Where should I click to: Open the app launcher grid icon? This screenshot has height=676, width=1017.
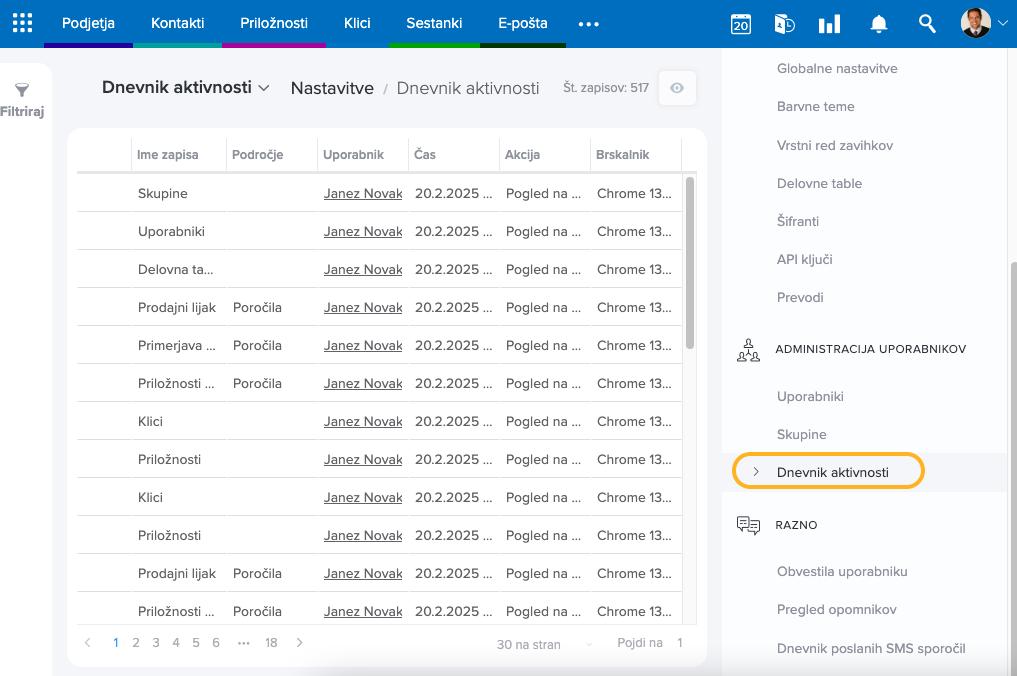(22, 23)
